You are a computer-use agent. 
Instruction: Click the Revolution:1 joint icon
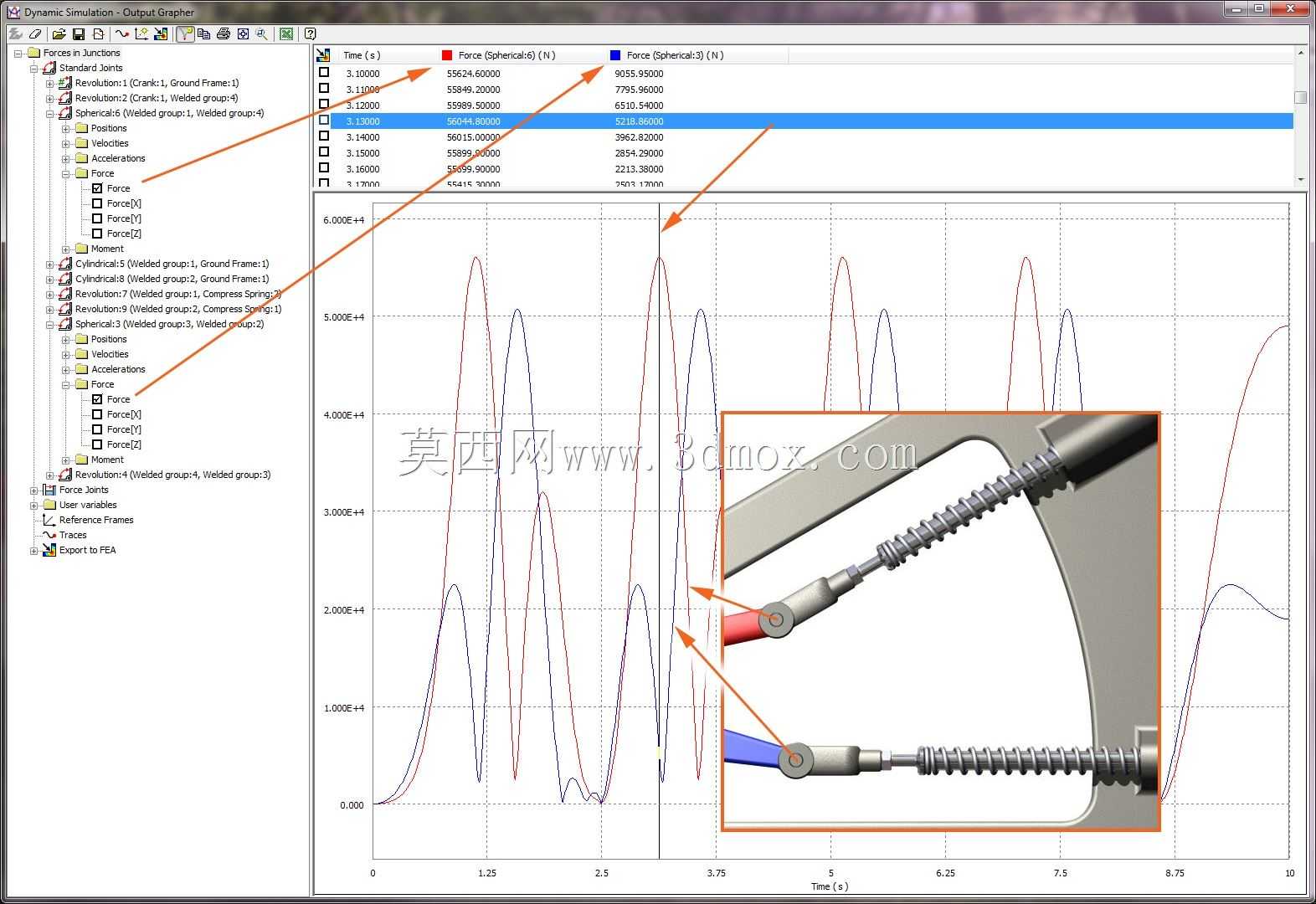coord(65,83)
